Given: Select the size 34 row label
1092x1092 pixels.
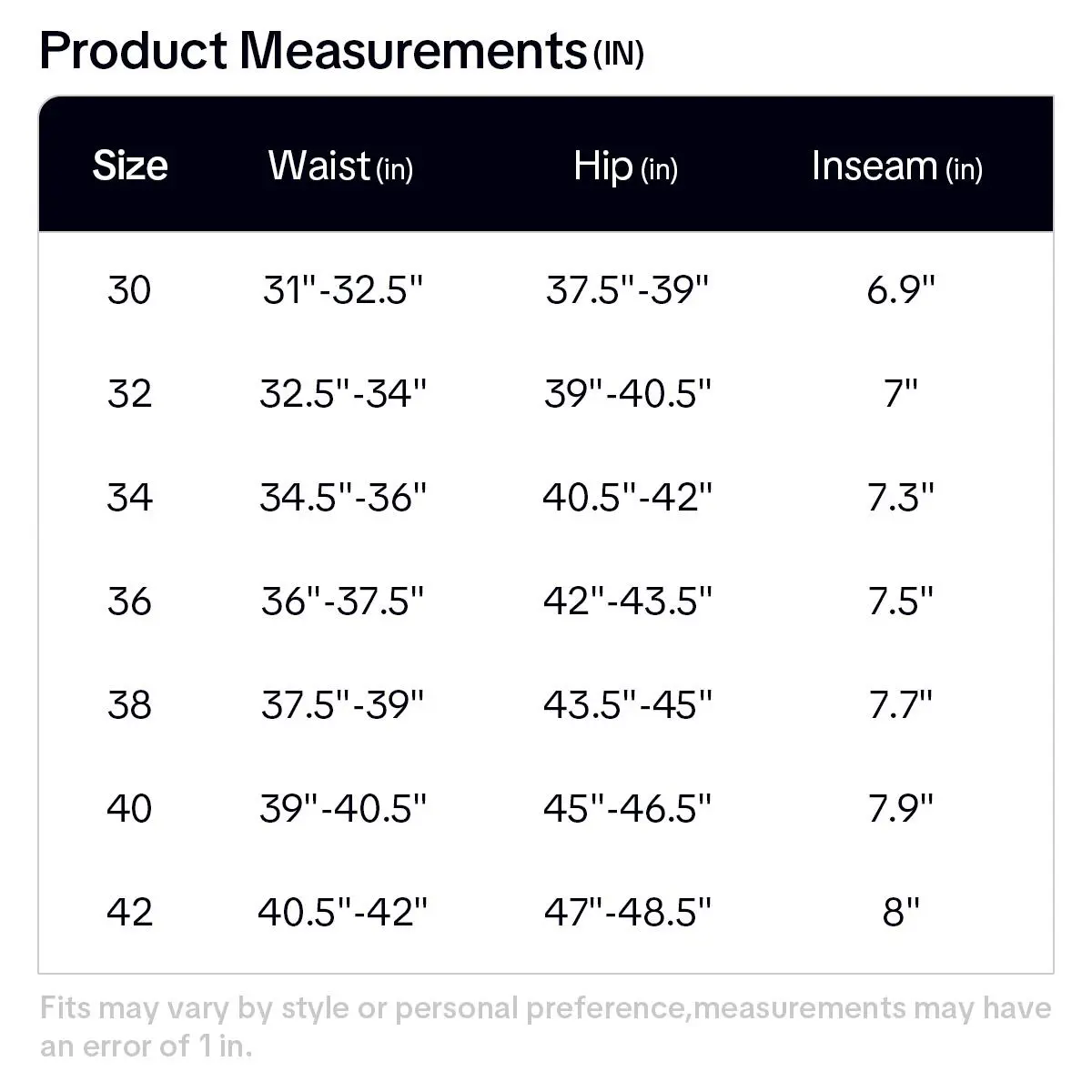Looking at the screenshot, I should [x=129, y=498].
